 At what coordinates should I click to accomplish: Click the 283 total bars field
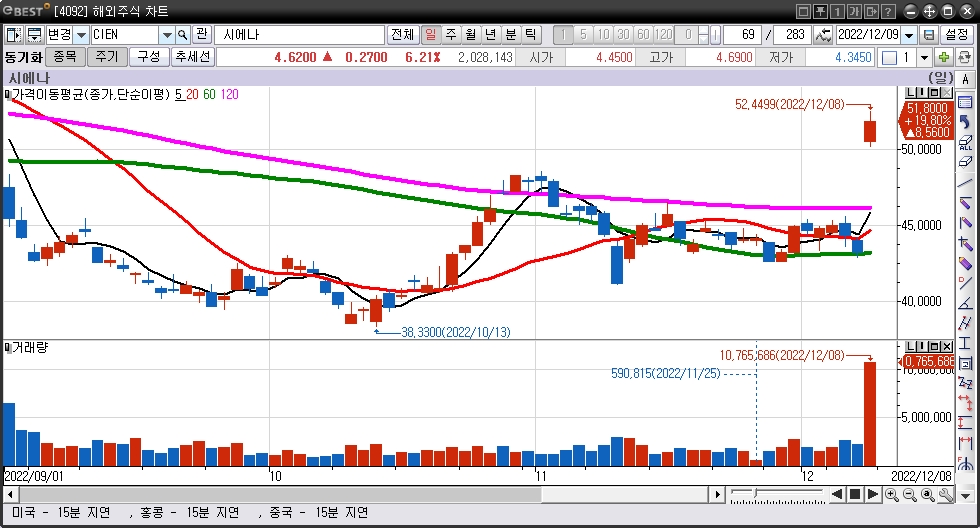click(x=793, y=34)
